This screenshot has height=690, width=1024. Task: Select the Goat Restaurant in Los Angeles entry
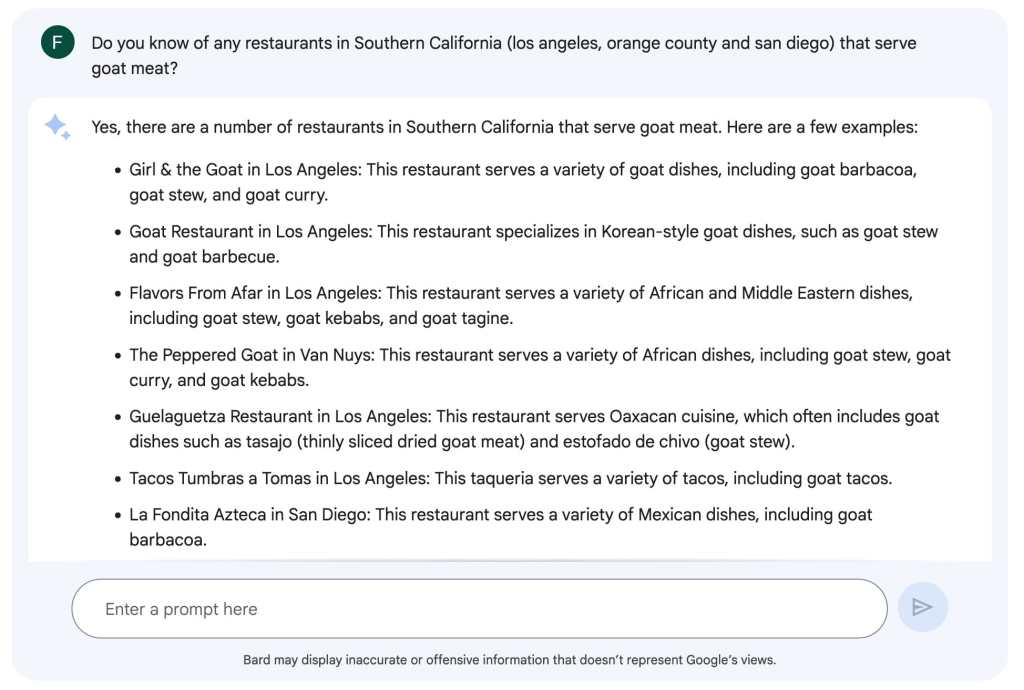click(x=533, y=244)
